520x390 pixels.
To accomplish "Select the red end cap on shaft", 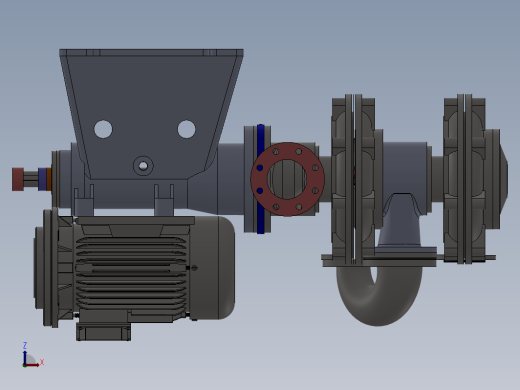I will coord(18,179).
